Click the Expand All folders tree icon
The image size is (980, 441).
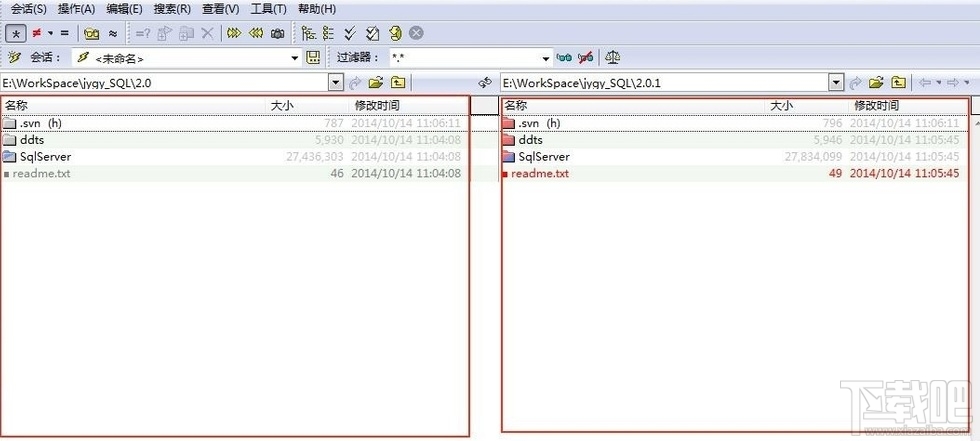(308, 33)
